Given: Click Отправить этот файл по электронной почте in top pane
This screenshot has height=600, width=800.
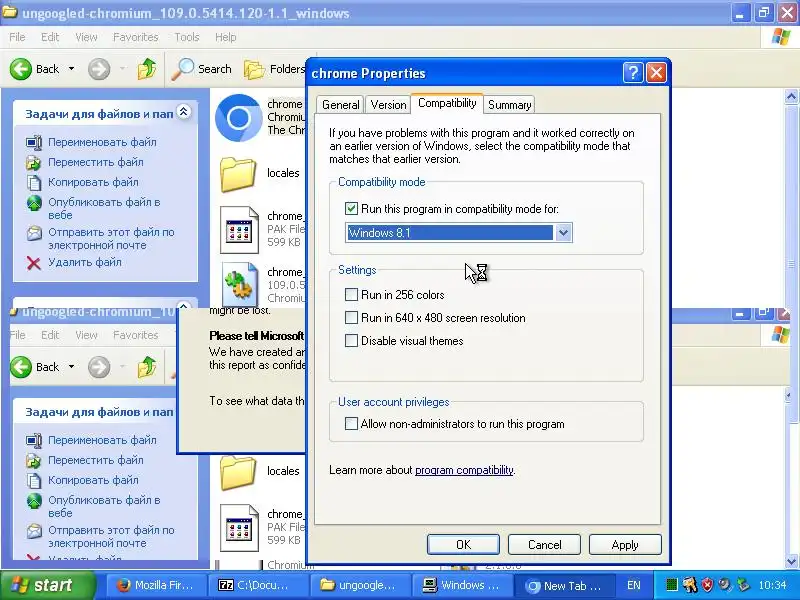Looking at the screenshot, I should pyautogui.click(x=111, y=238).
